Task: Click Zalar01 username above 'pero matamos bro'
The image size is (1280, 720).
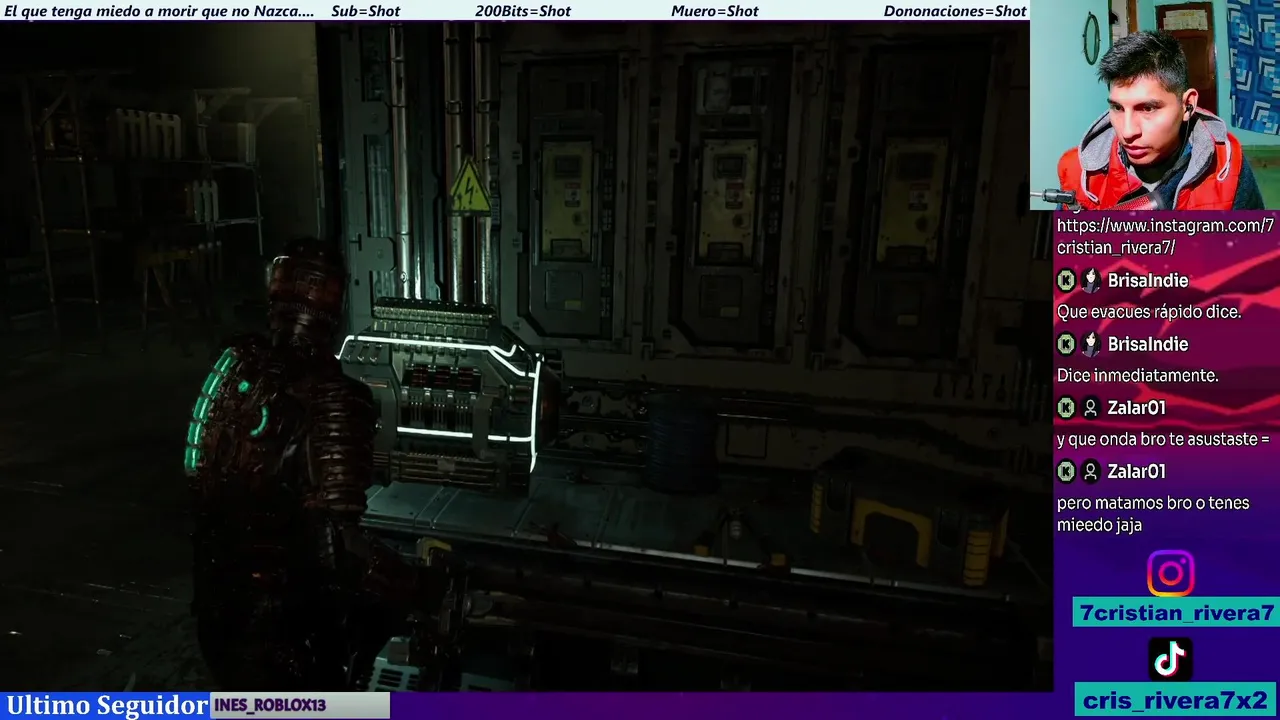Action: click(1136, 471)
